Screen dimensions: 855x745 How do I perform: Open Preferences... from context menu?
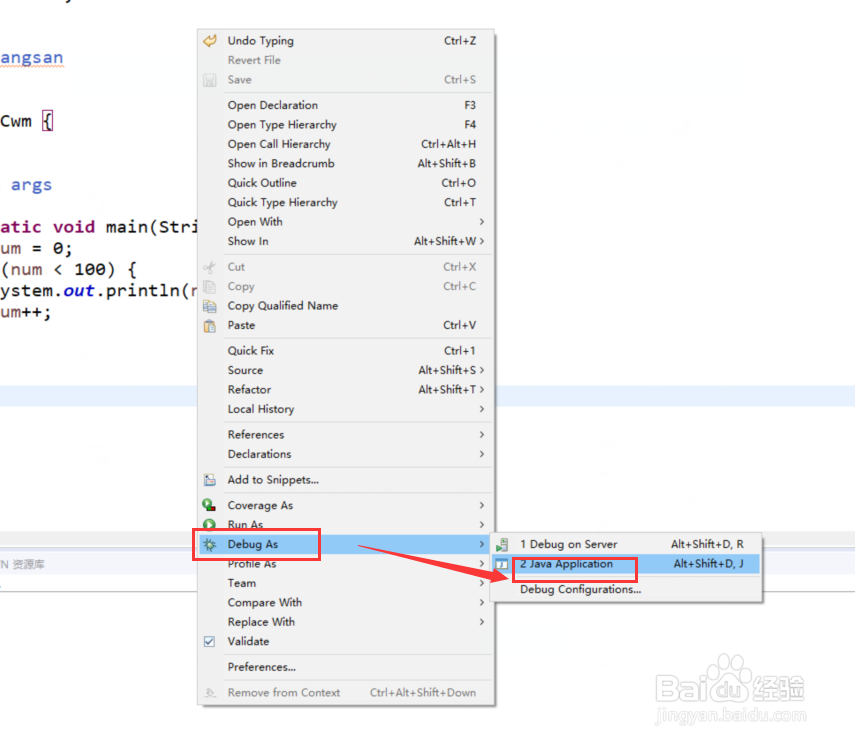point(346,667)
